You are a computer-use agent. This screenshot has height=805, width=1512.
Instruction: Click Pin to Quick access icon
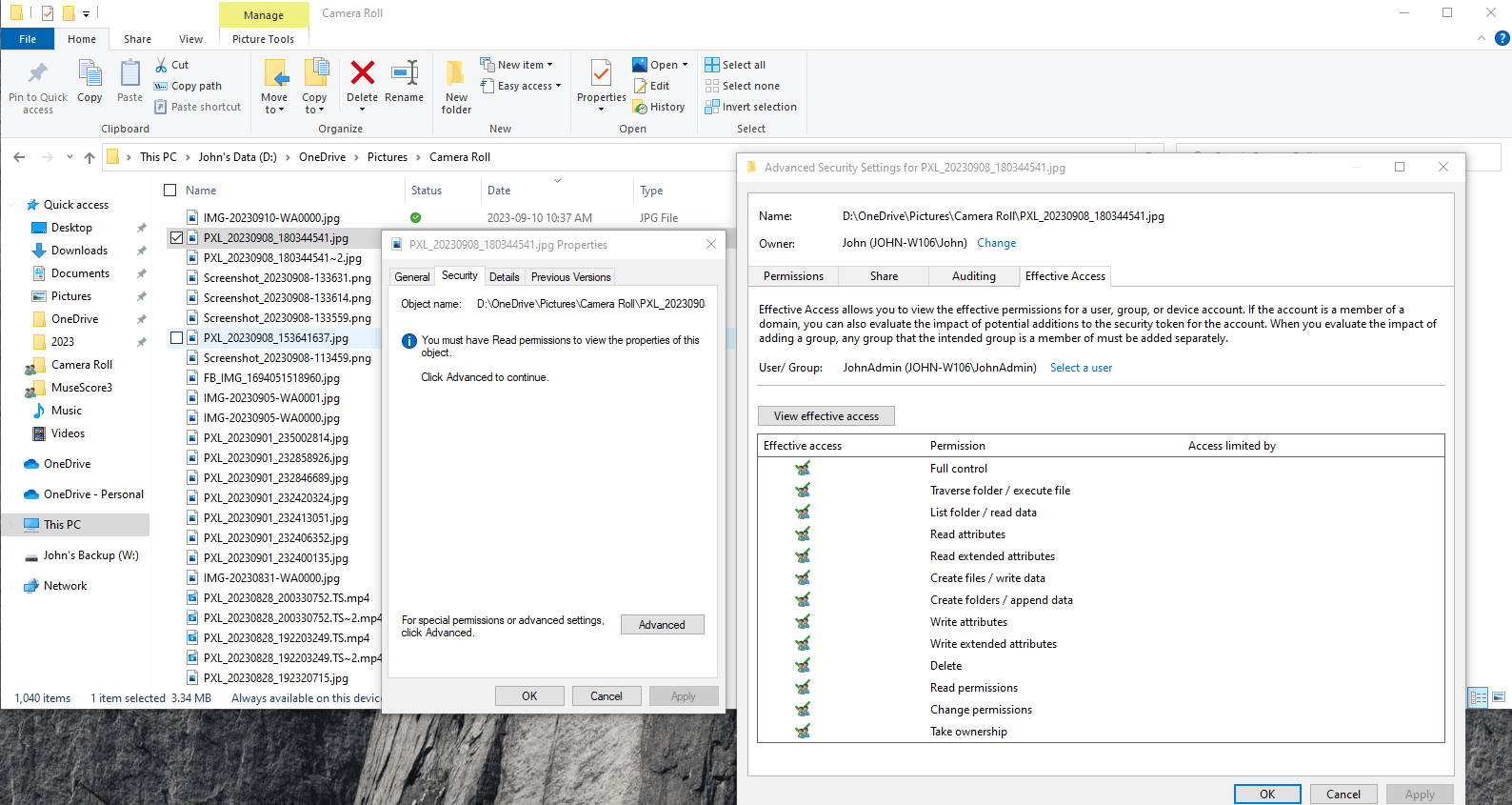pos(38,74)
